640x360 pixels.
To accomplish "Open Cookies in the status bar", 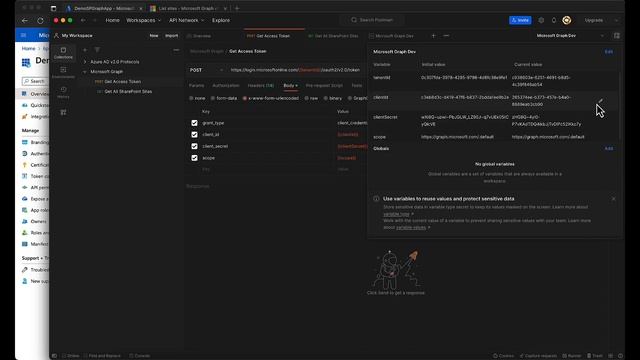I will tap(503, 356).
